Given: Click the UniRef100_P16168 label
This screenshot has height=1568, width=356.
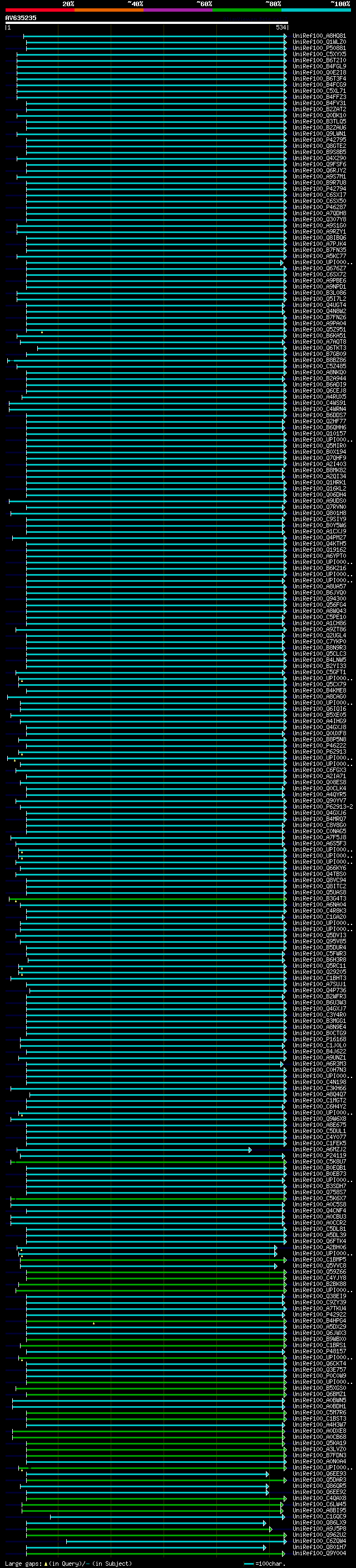Looking at the screenshot, I should pyautogui.click(x=319, y=1040).
